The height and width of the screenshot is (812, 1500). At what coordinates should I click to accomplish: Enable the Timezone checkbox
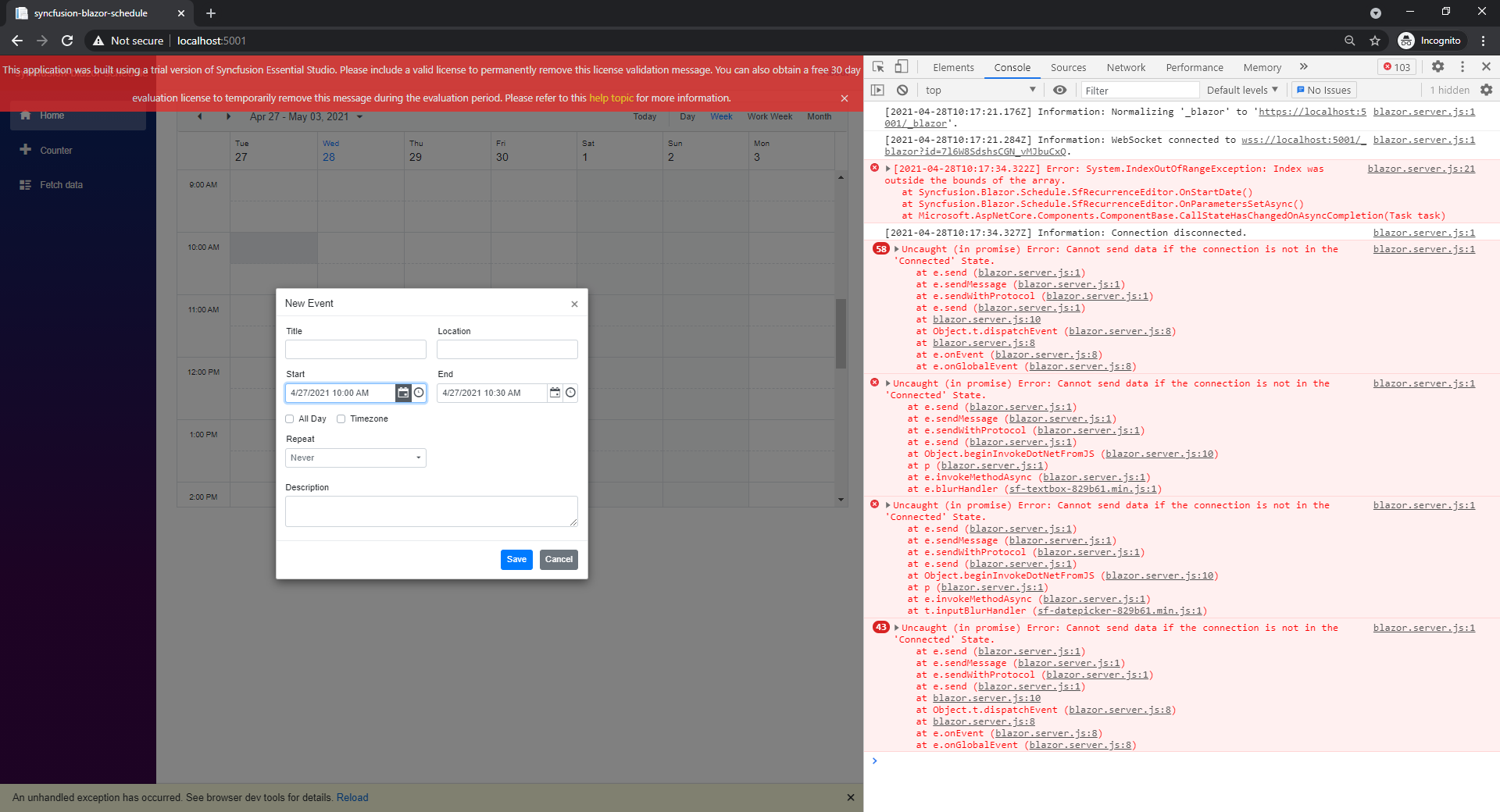[341, 419]
